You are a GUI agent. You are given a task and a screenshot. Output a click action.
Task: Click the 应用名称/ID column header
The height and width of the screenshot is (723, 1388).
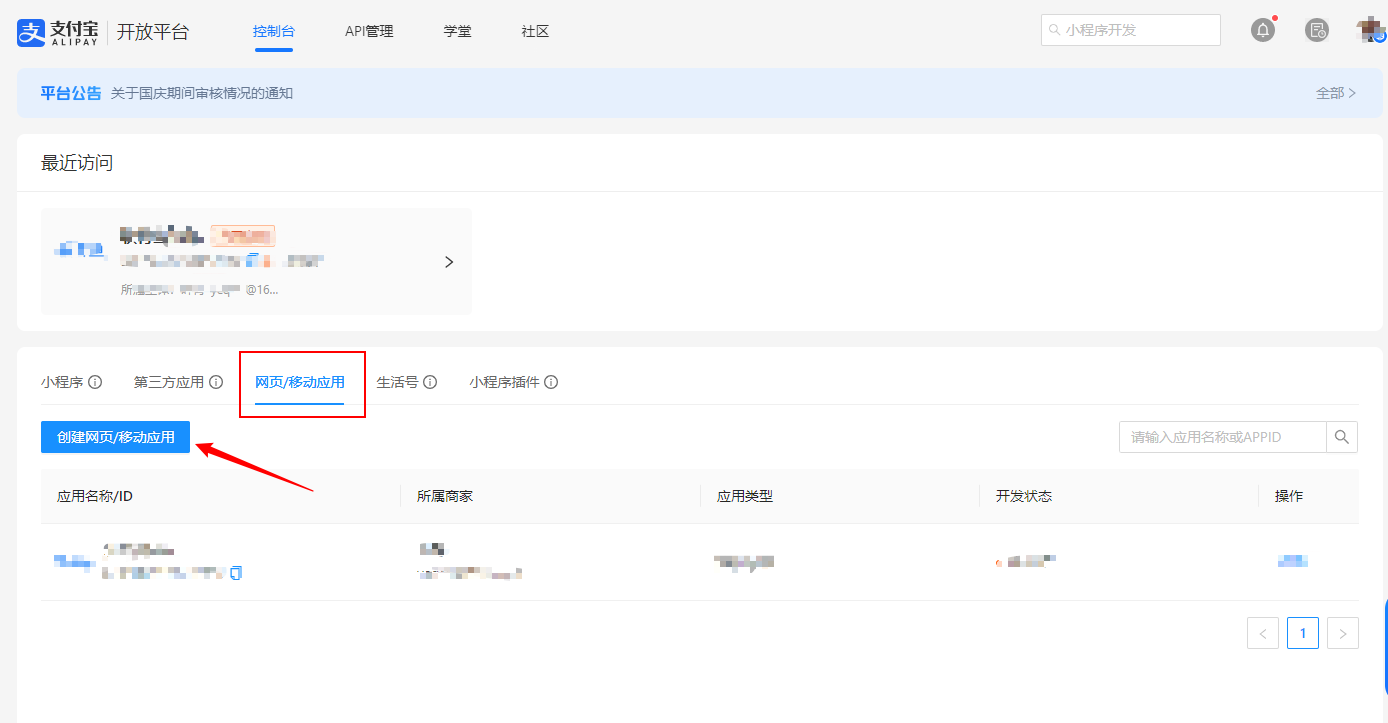click(95, 496)
